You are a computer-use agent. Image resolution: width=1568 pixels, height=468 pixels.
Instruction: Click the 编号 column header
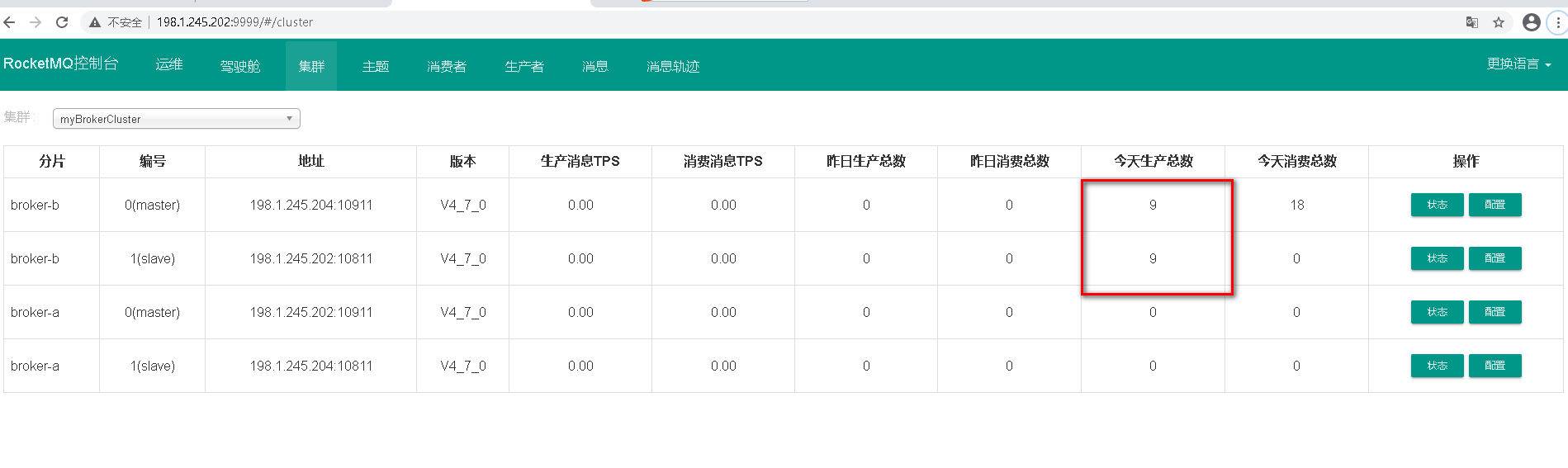[x=153, y=161]
